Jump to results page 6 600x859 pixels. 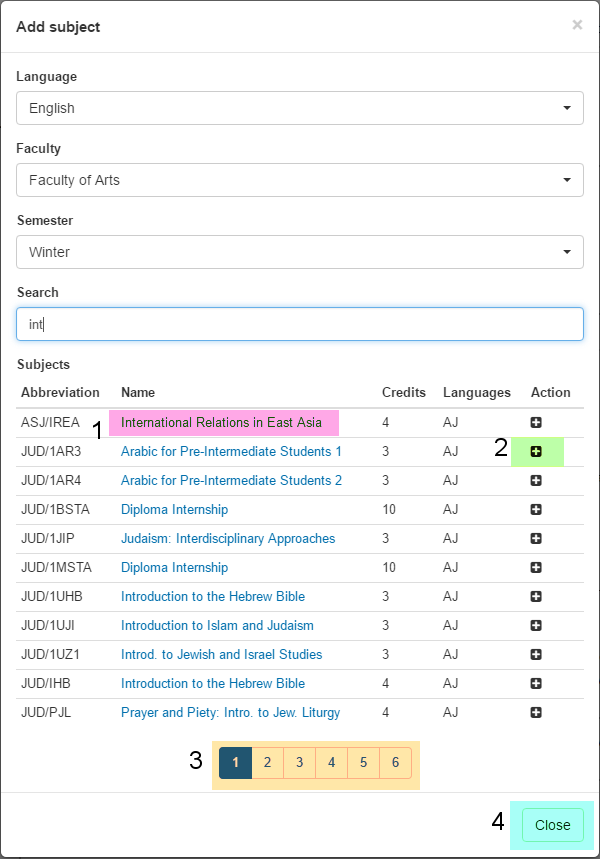click(395, 763)
